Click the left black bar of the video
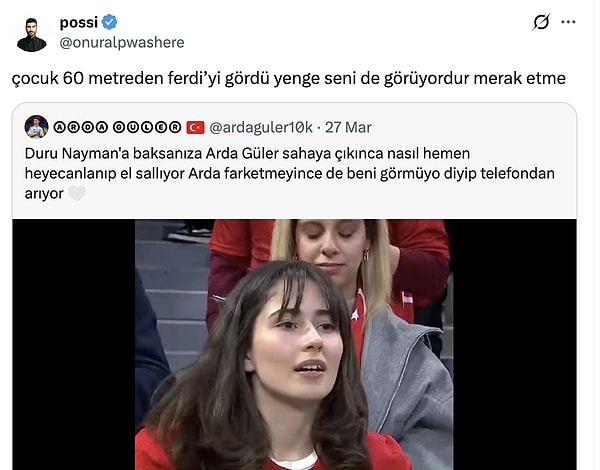This screenshot has width=600, height=470. (x=73, y=344)
